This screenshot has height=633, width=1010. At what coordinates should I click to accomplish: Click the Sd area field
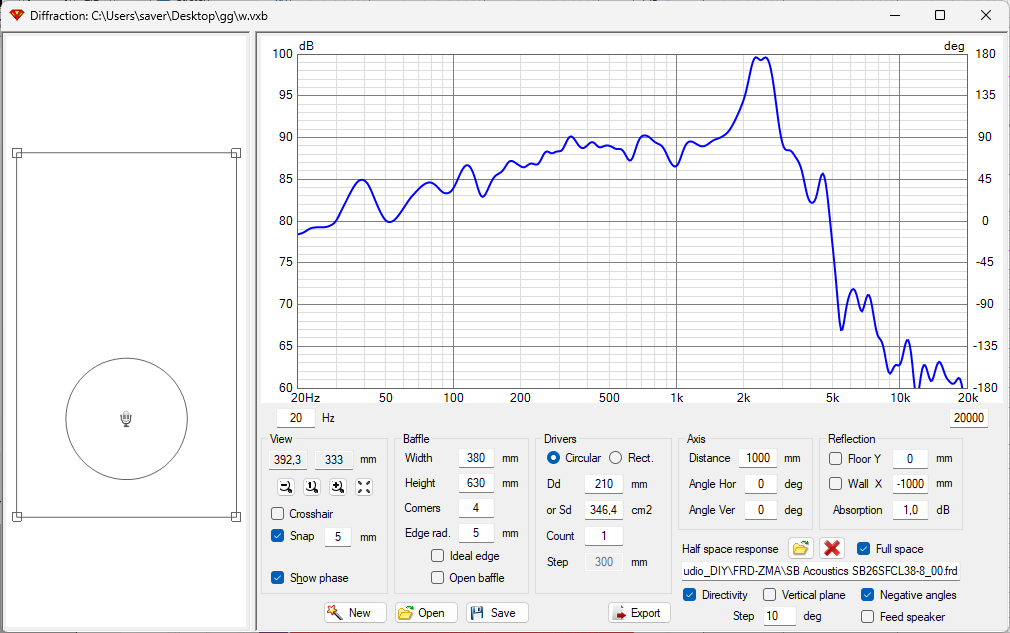[604, 510]
